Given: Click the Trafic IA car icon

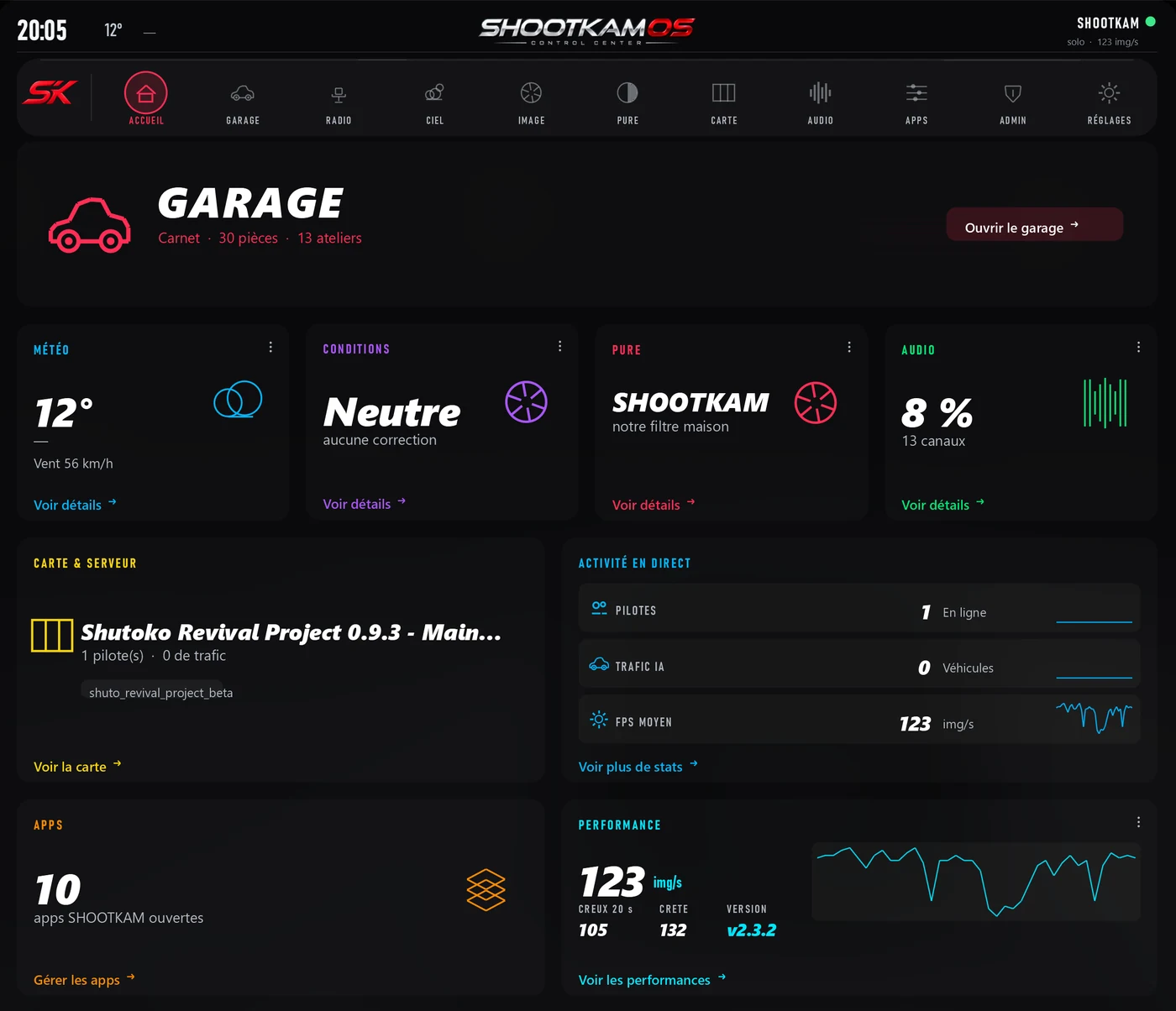Looking at the screenshot, I should point(599,664).
